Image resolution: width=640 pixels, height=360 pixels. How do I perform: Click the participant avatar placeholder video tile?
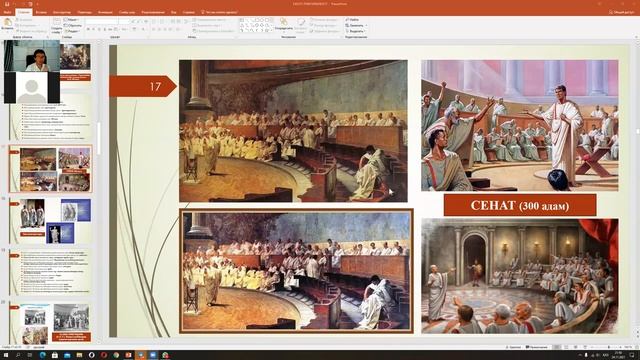coord(32,87)
